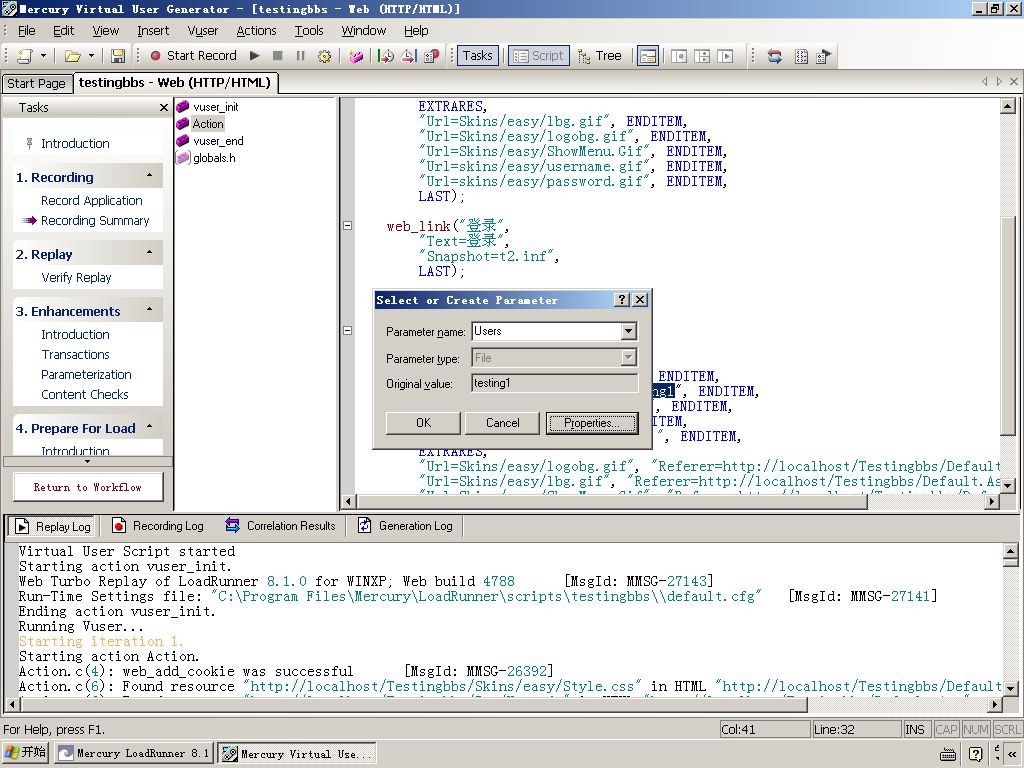
Task: Open dropdown arrow next to Open icon
Action: [91, 56]
